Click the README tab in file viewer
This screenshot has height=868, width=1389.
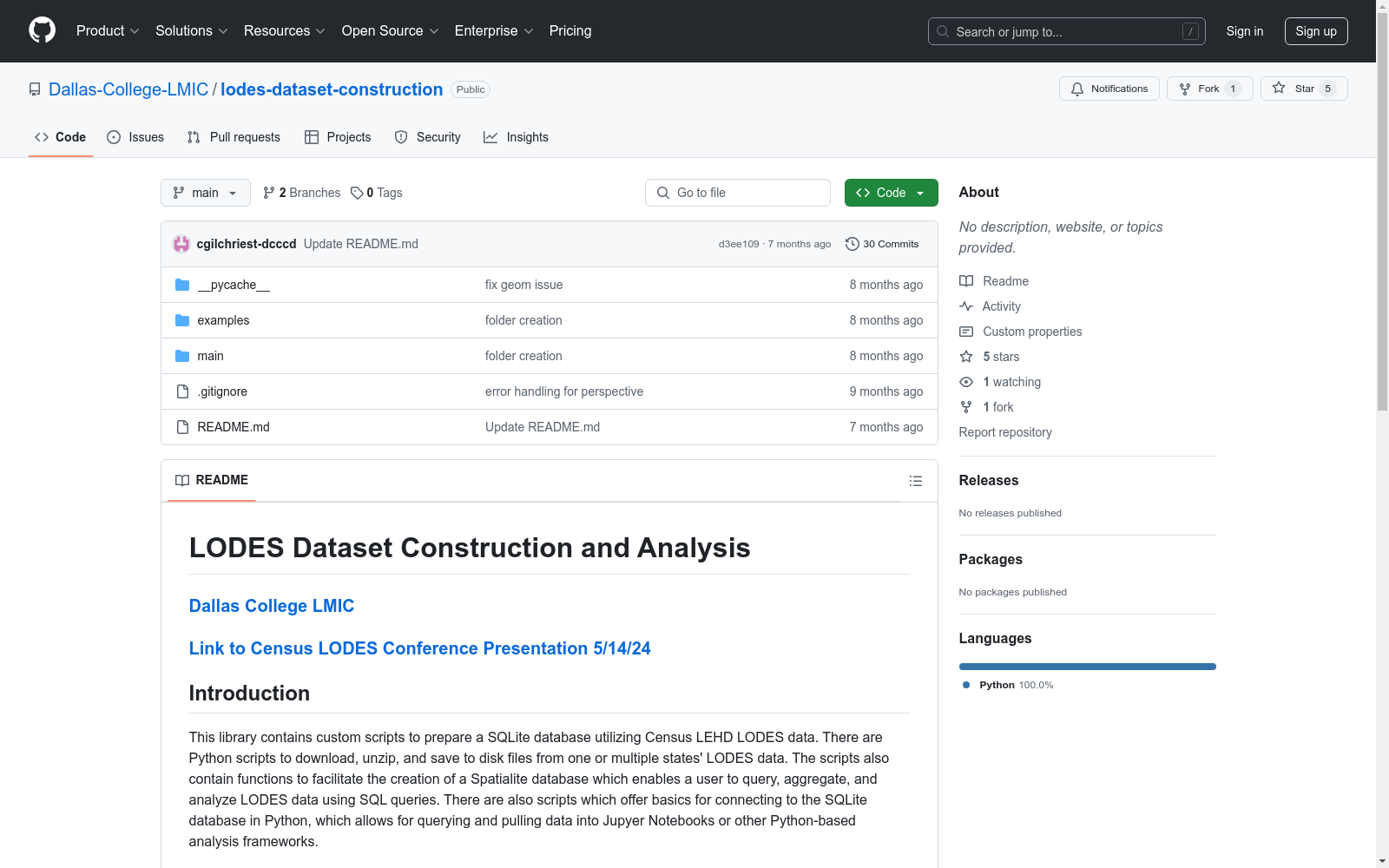tap(212, 480)
